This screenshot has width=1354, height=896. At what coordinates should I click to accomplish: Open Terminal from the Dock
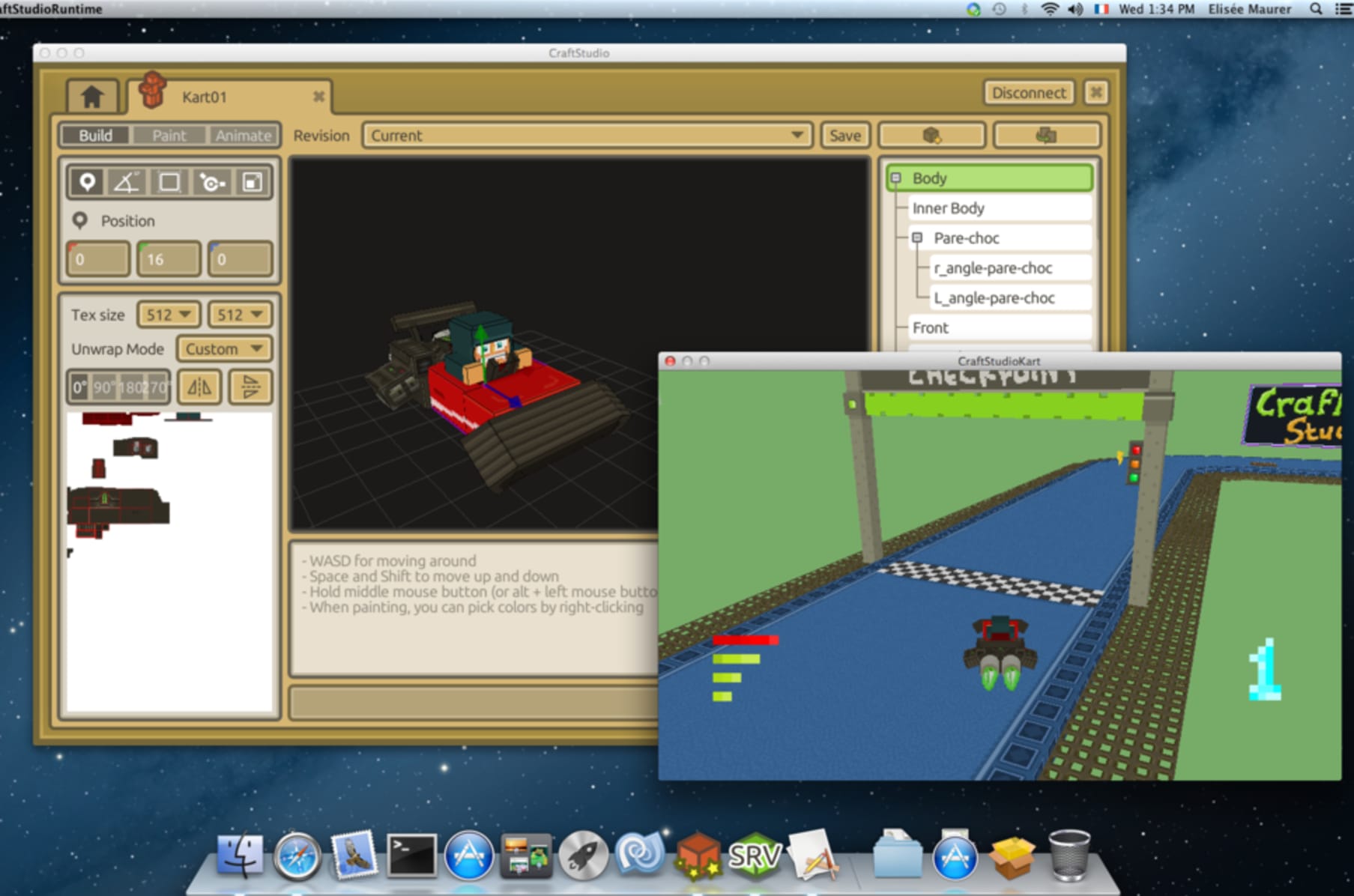click(411, 856)
